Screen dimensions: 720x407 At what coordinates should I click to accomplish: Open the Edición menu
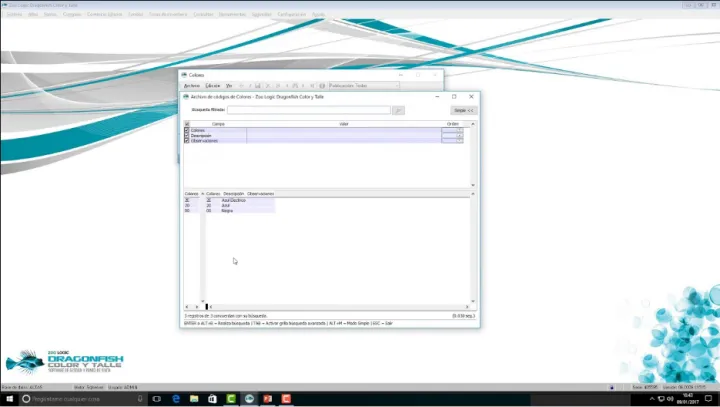point(212,86)
